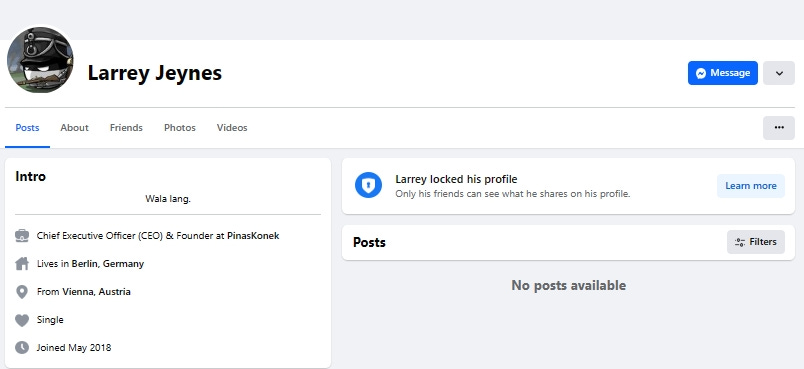Click the Posts section heading

[x=369, y=242]
